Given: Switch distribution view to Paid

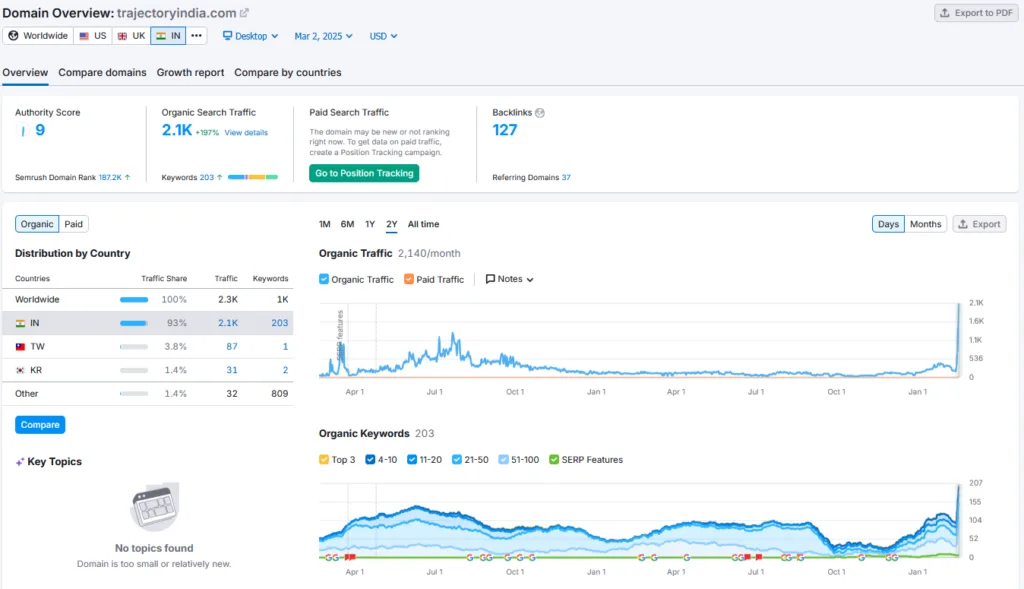Looking at the screenshot, I should click(x=74, y=224).
